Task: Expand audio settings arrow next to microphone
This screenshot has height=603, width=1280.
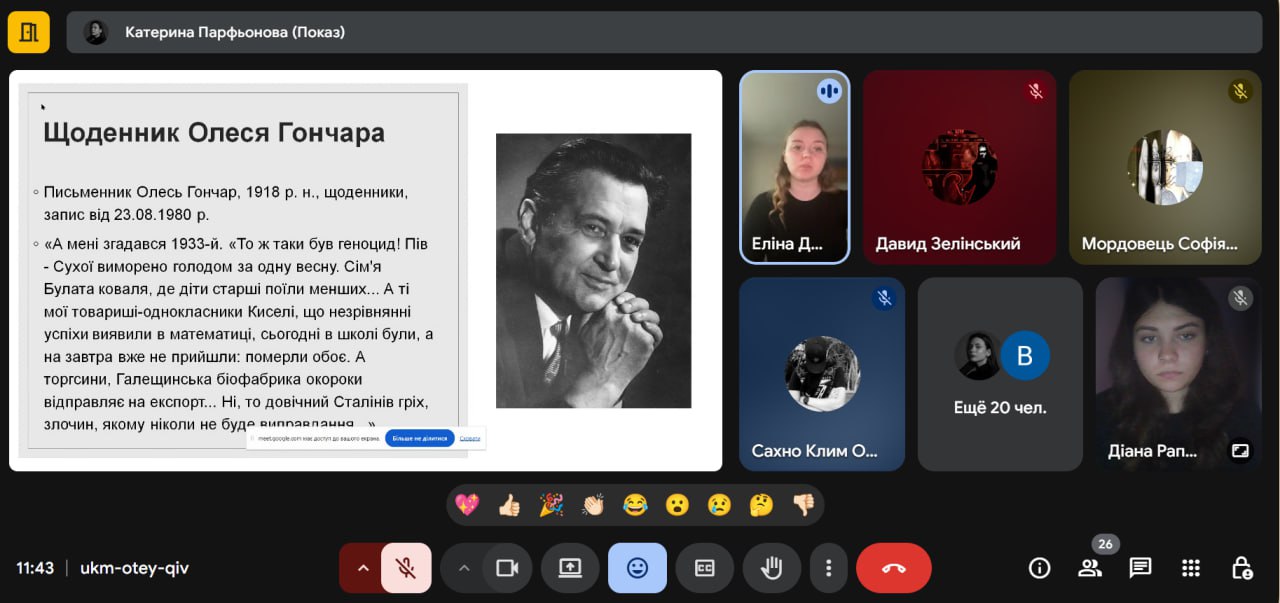Action: tap(362, 568)
